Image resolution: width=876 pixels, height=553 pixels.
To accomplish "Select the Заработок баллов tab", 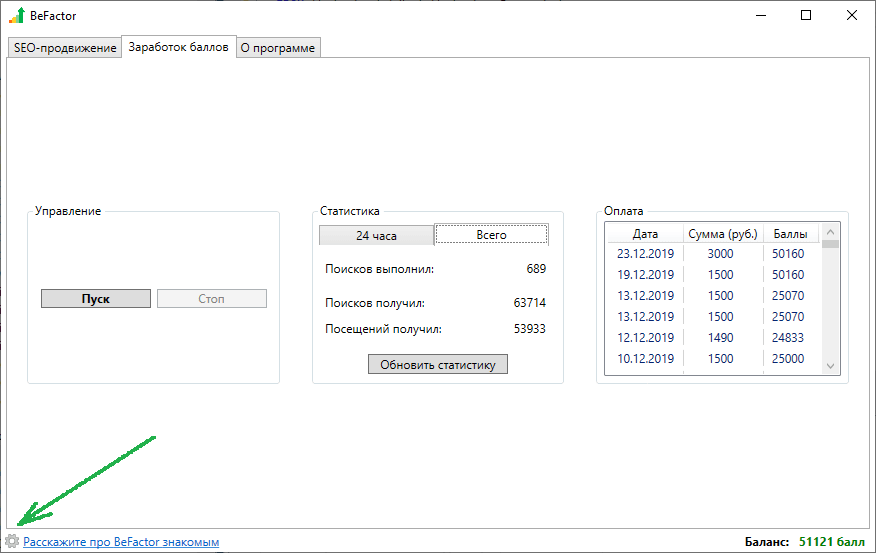I will click(178, 47).
